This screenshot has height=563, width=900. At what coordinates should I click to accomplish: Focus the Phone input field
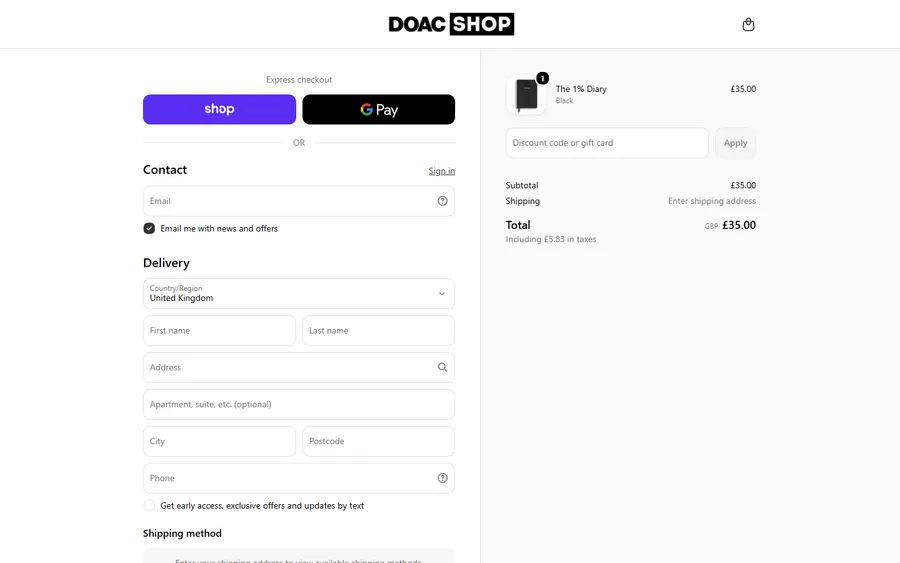click(298, 478)
